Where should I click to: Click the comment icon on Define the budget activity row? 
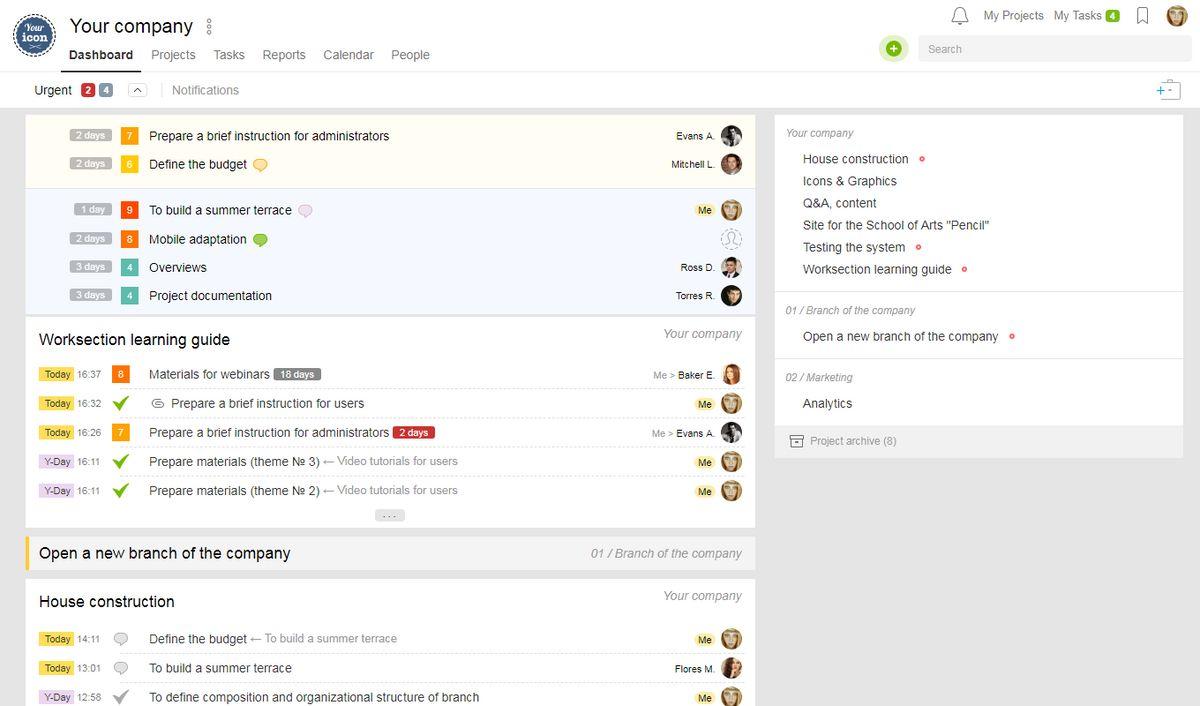[x=121, y=639]
